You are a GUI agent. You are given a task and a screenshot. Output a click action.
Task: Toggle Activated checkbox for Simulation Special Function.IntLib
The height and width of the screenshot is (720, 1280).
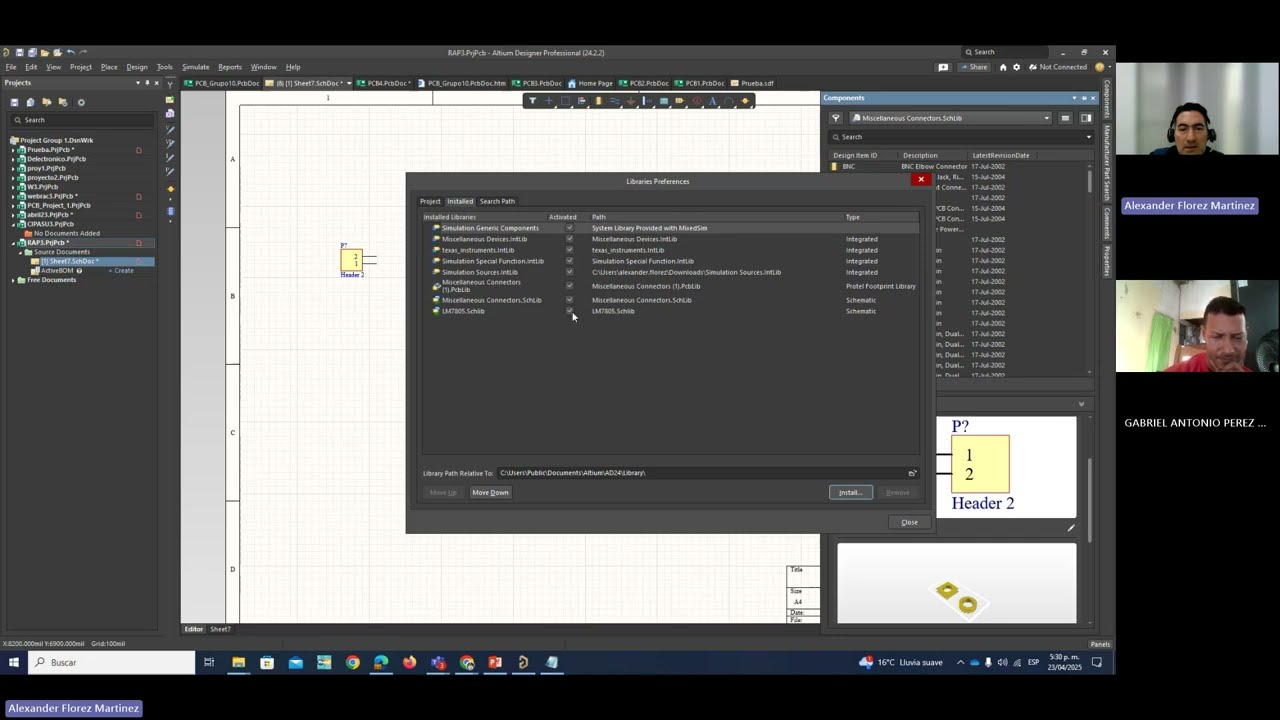point(570,261)
